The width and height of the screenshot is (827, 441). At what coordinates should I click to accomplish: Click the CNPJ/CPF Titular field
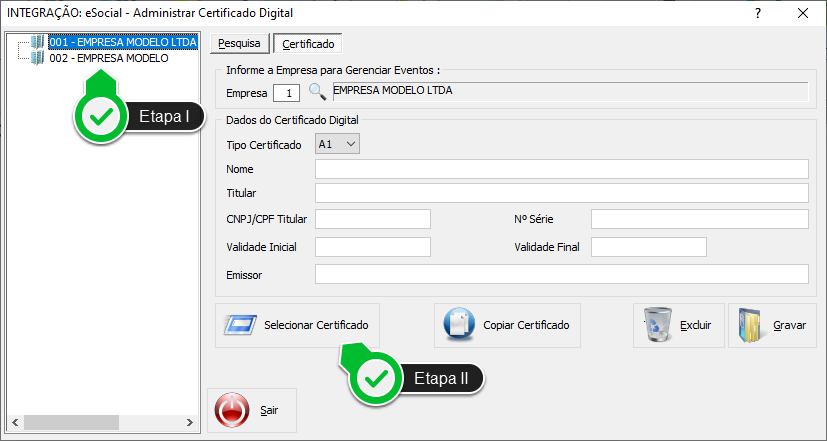[372, 219]
